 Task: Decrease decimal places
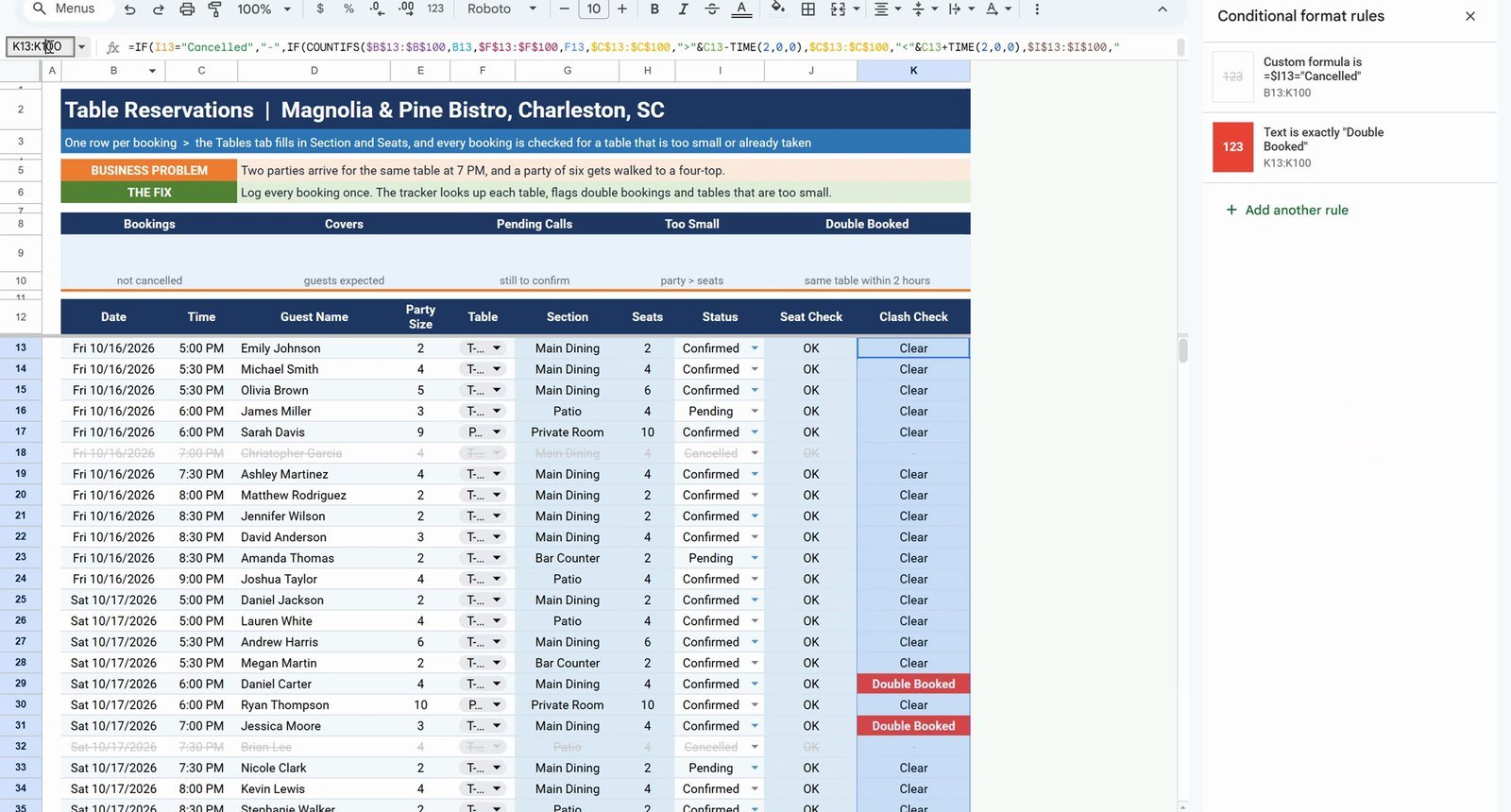pos(378,9)
